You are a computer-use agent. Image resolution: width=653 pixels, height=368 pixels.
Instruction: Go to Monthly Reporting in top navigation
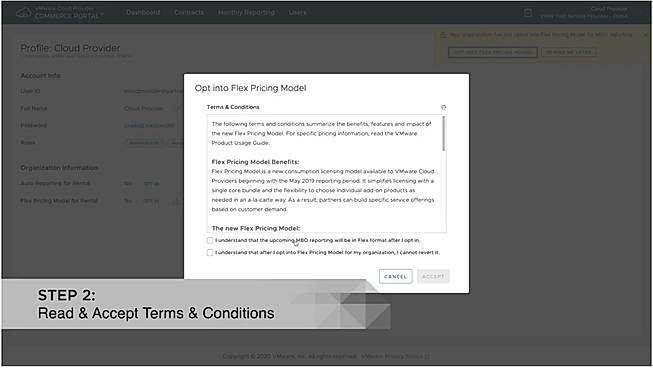click(x=246, y=12)
